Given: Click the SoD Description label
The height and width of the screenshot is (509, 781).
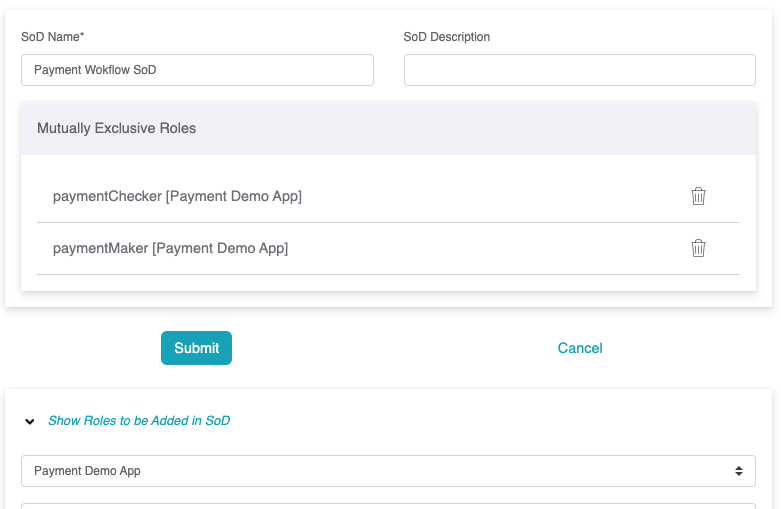Looking at the screenshot, I should point(446,37).
